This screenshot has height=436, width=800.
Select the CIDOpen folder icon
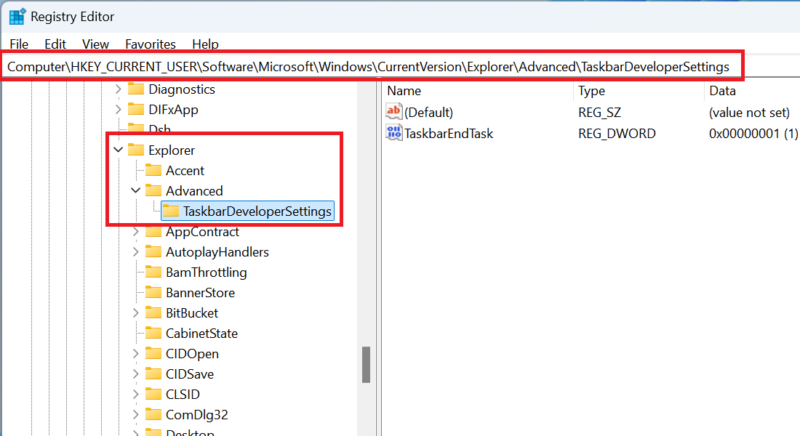pyautogui.click(x=153, y=354)
